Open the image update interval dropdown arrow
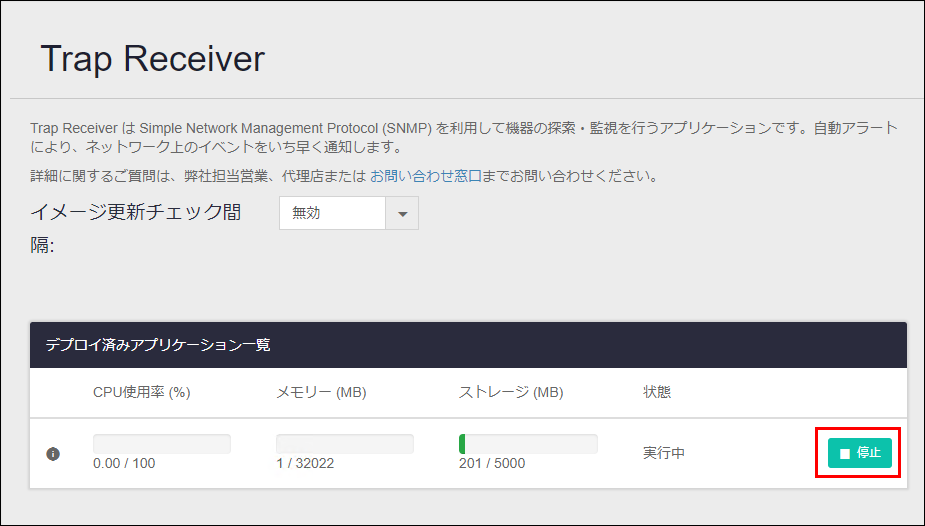 402,213
